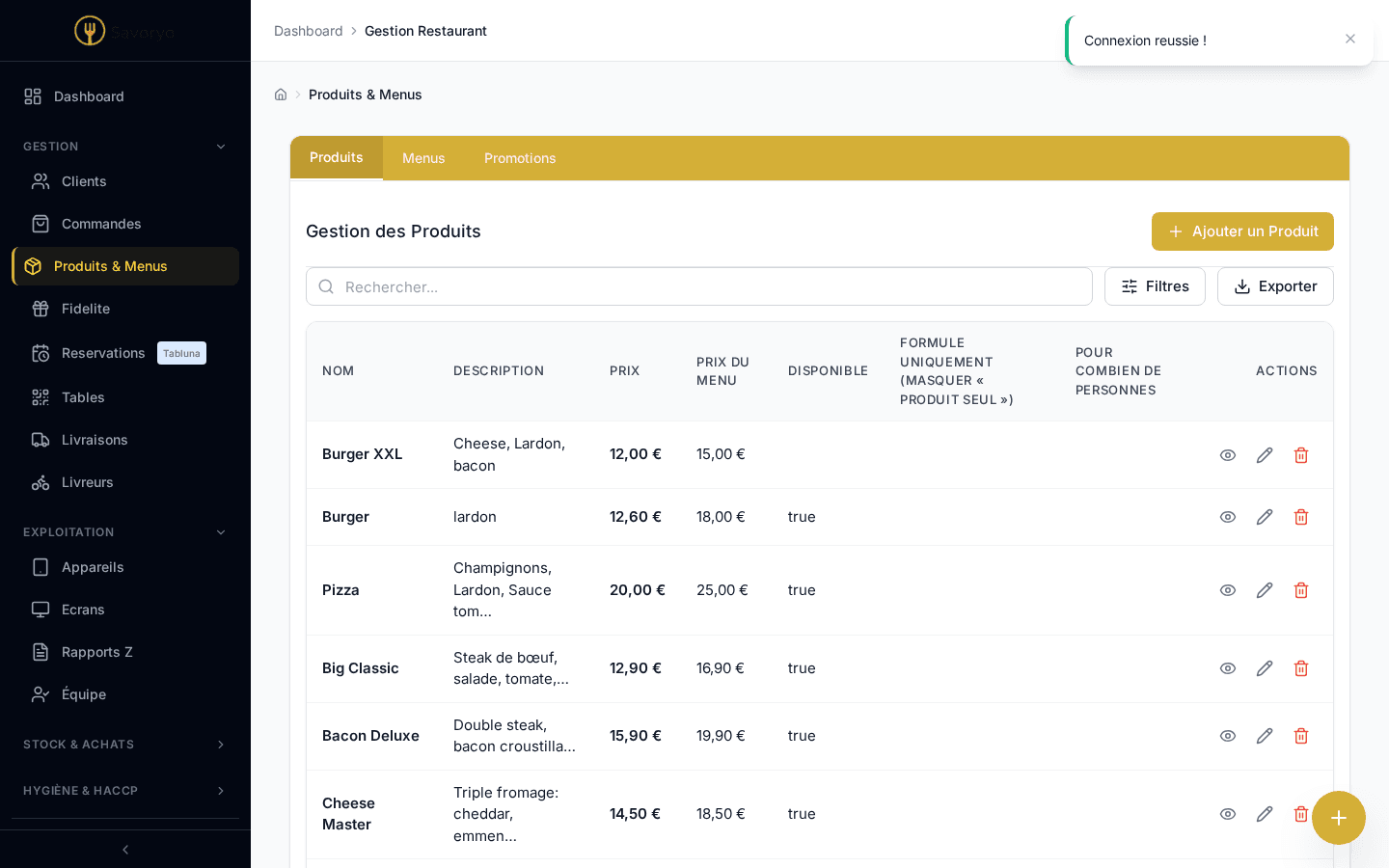The image size is (1389, 868).
Task: Sort by the Prix column header
Action: tap(625, 371)
